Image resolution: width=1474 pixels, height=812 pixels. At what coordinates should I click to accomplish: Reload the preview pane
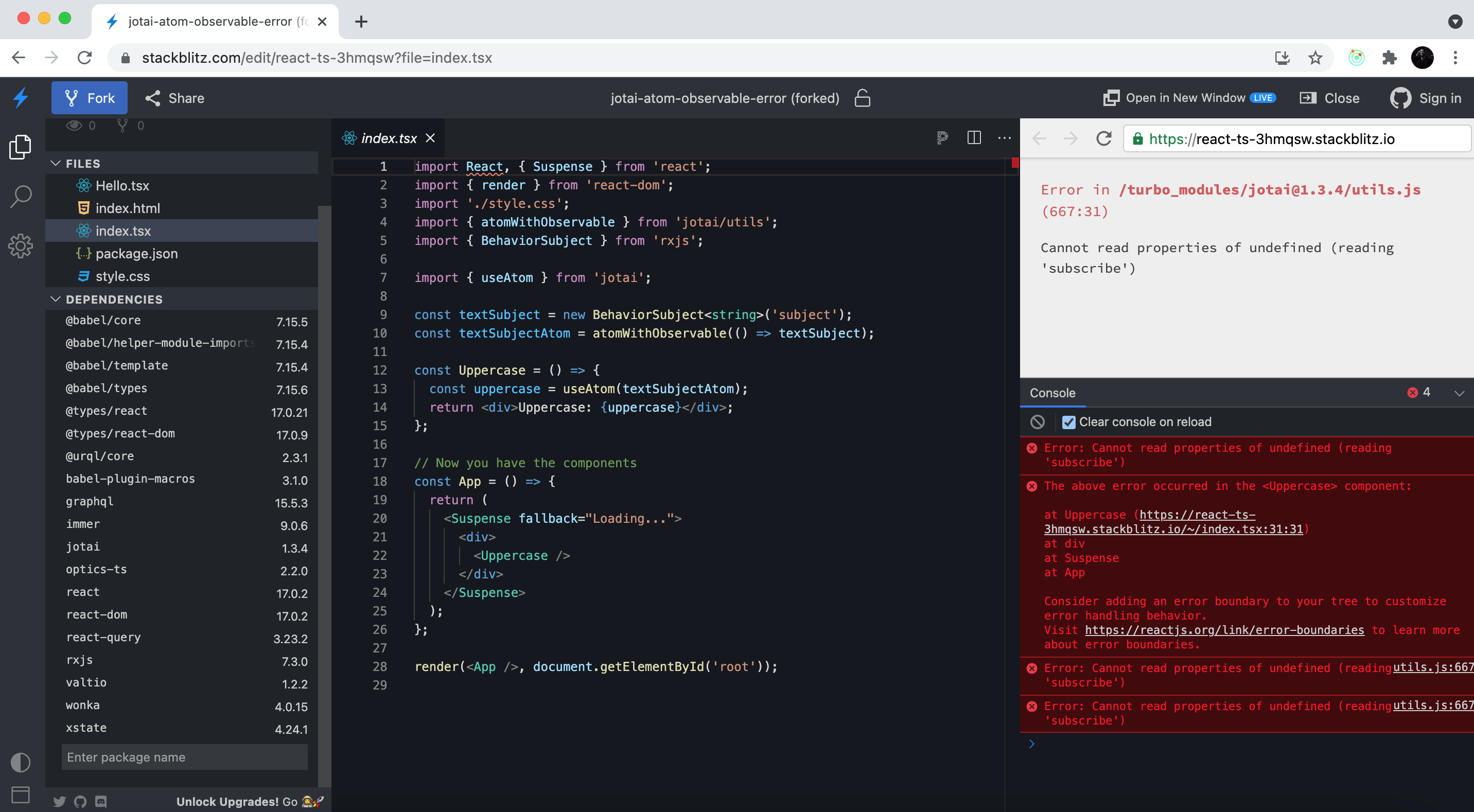pyautogui.click(x=1103, y=138)
